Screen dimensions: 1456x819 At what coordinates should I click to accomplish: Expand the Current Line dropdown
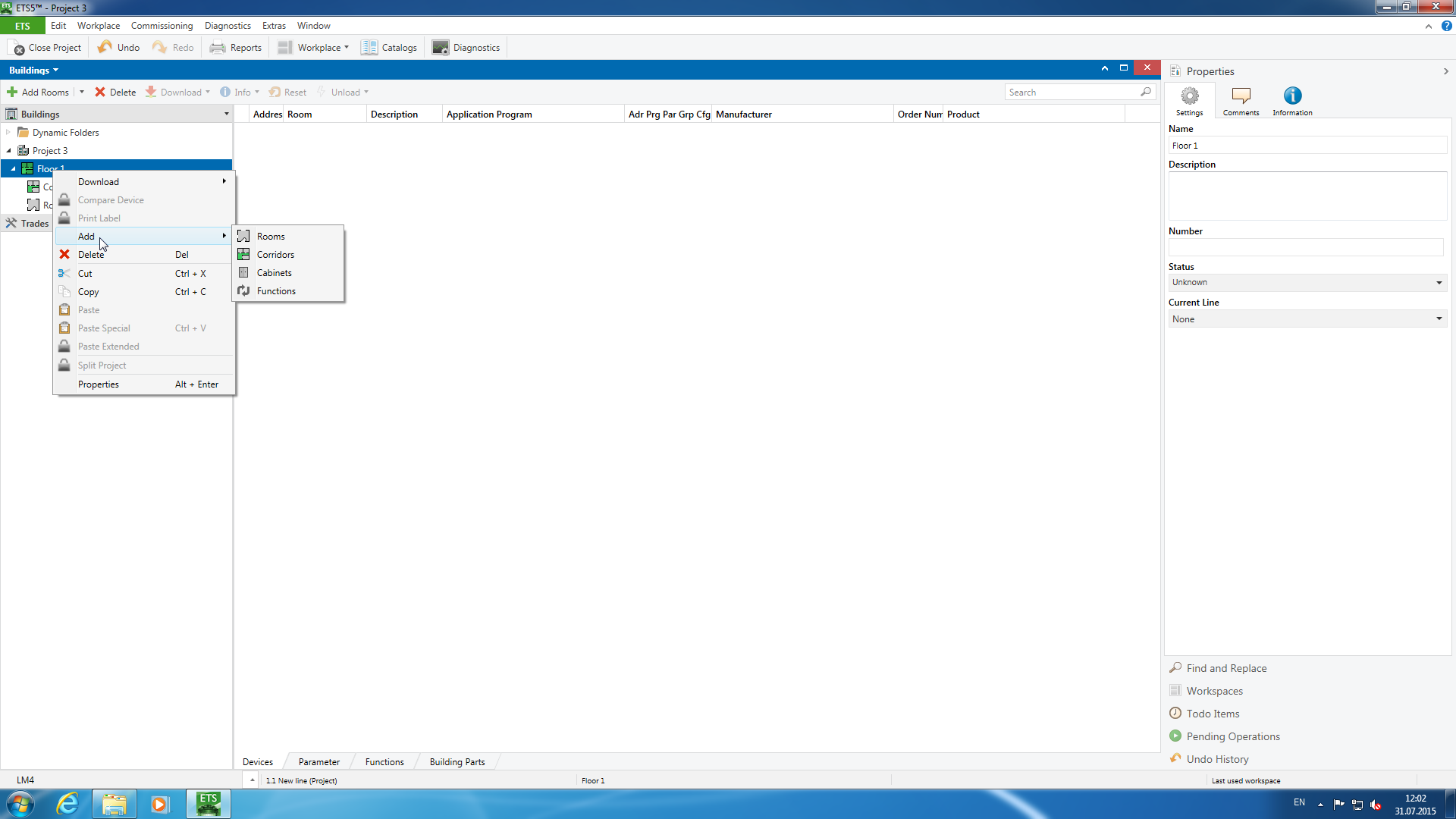(x=1307, y=319)
